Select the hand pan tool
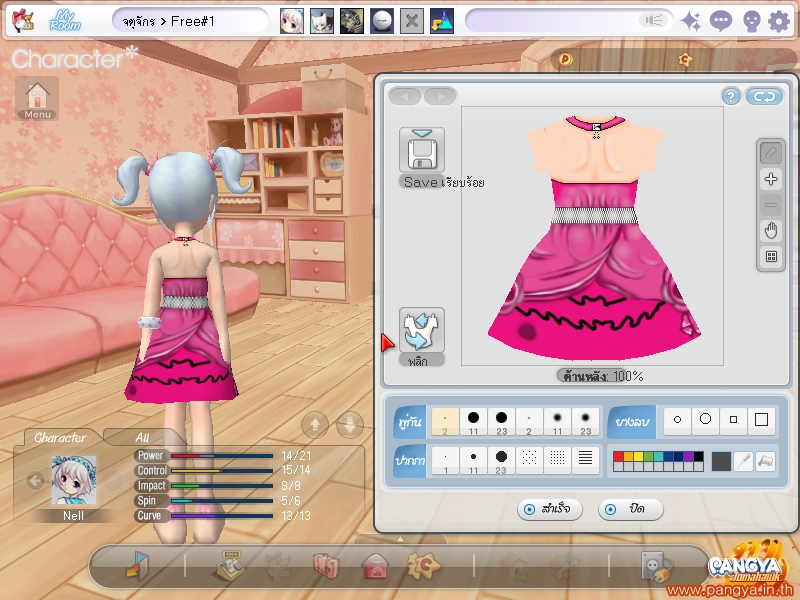Image resolution: width=800 pixels, height=600 pixels. click(771, 231)
